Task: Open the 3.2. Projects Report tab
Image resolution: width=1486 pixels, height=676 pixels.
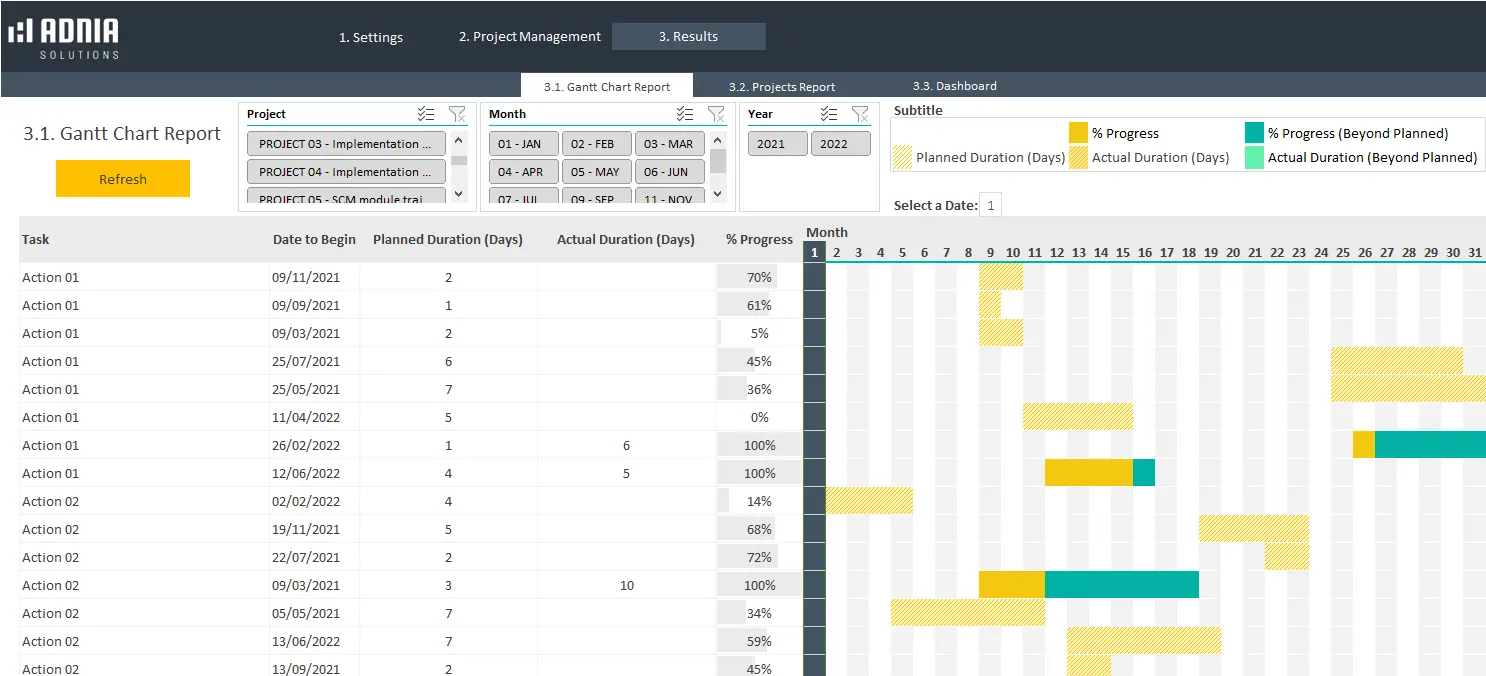Action: 782,87
